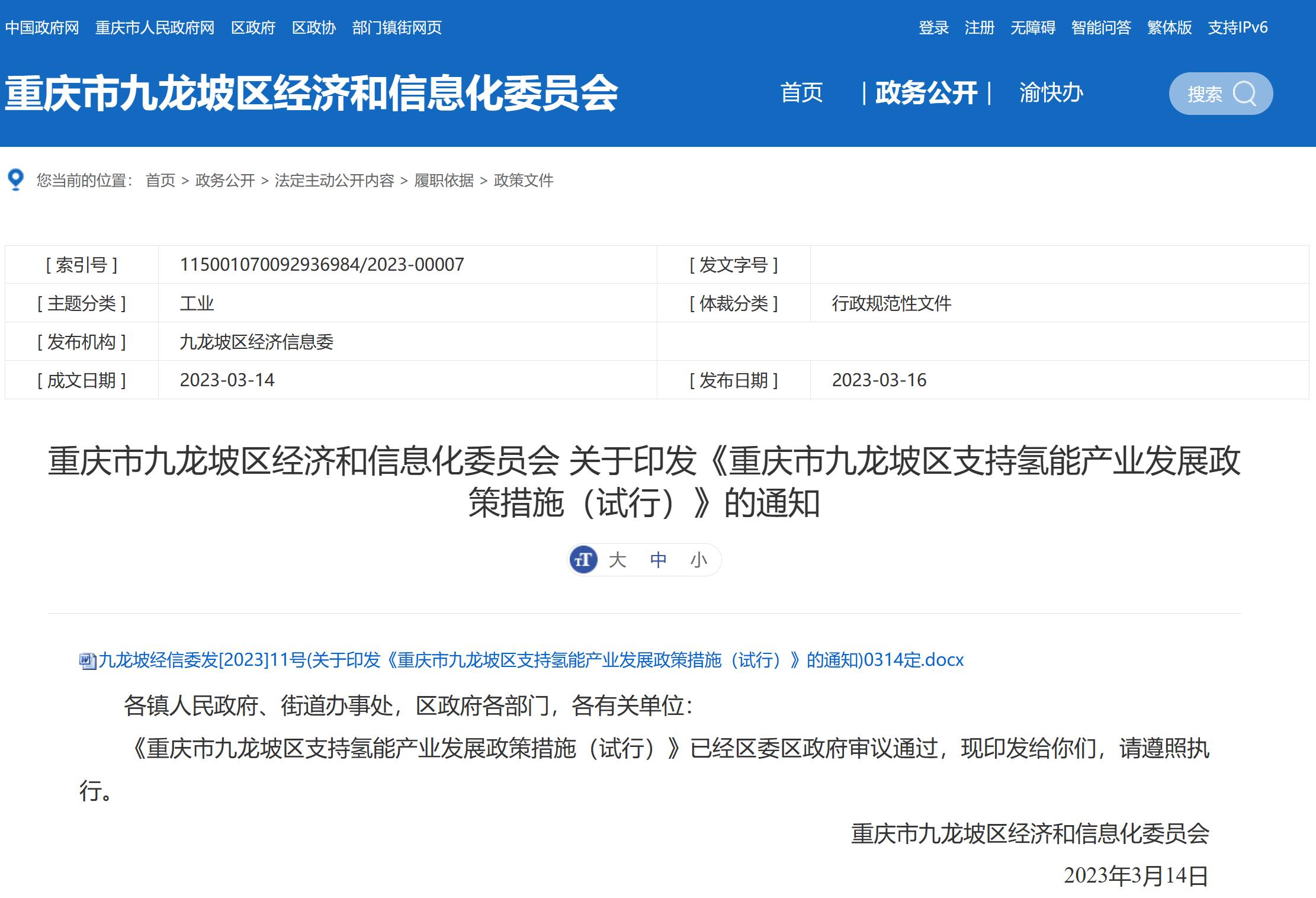1316x898 pixels.
Task: Open 首页 main navigation item
Action: tap(802, 93)
